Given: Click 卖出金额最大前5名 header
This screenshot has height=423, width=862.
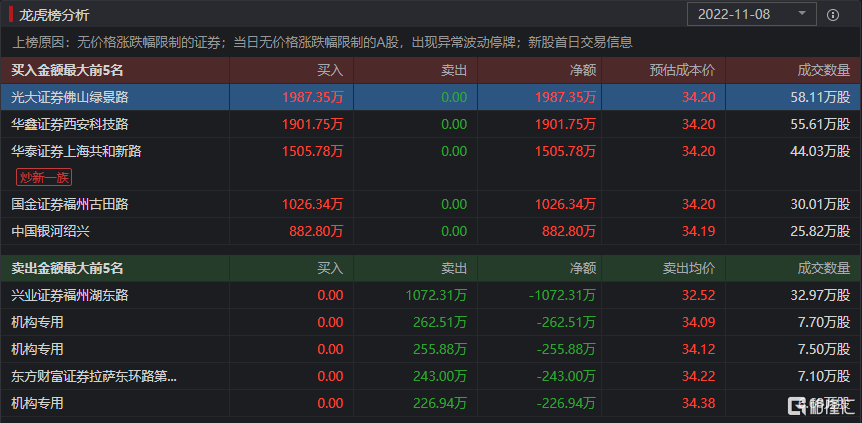Looking at the screenshot, I should point(67,268).
